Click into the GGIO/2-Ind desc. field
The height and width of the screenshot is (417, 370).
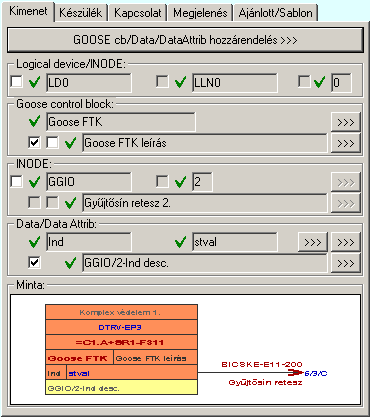[205, 263]
